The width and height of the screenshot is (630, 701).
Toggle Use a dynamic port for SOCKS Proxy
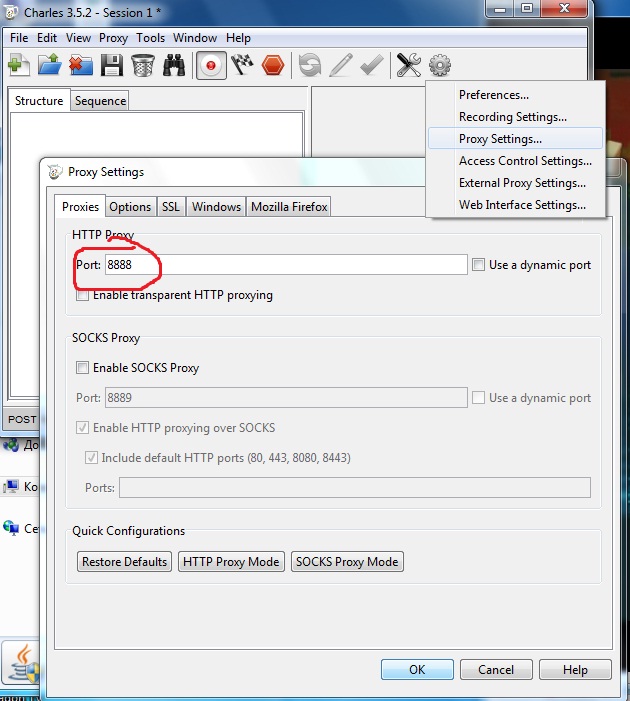pos(478,397)
